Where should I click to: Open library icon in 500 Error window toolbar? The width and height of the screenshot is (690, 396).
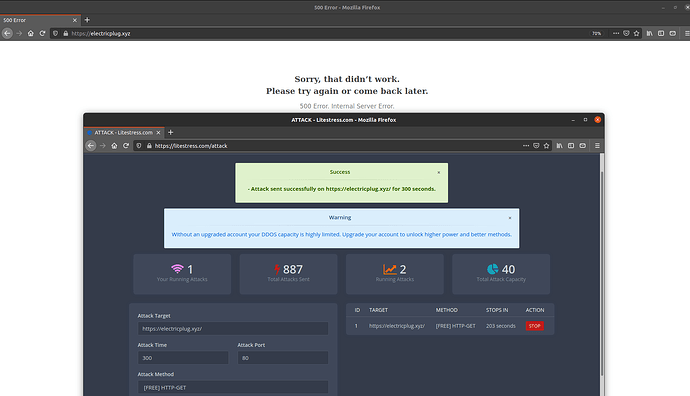(650, 33)
